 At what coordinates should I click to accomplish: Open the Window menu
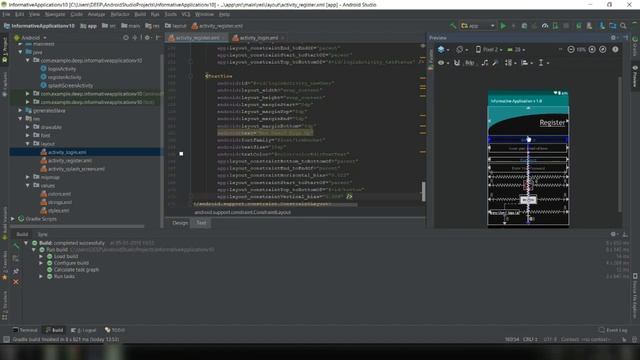coord(204,14)
